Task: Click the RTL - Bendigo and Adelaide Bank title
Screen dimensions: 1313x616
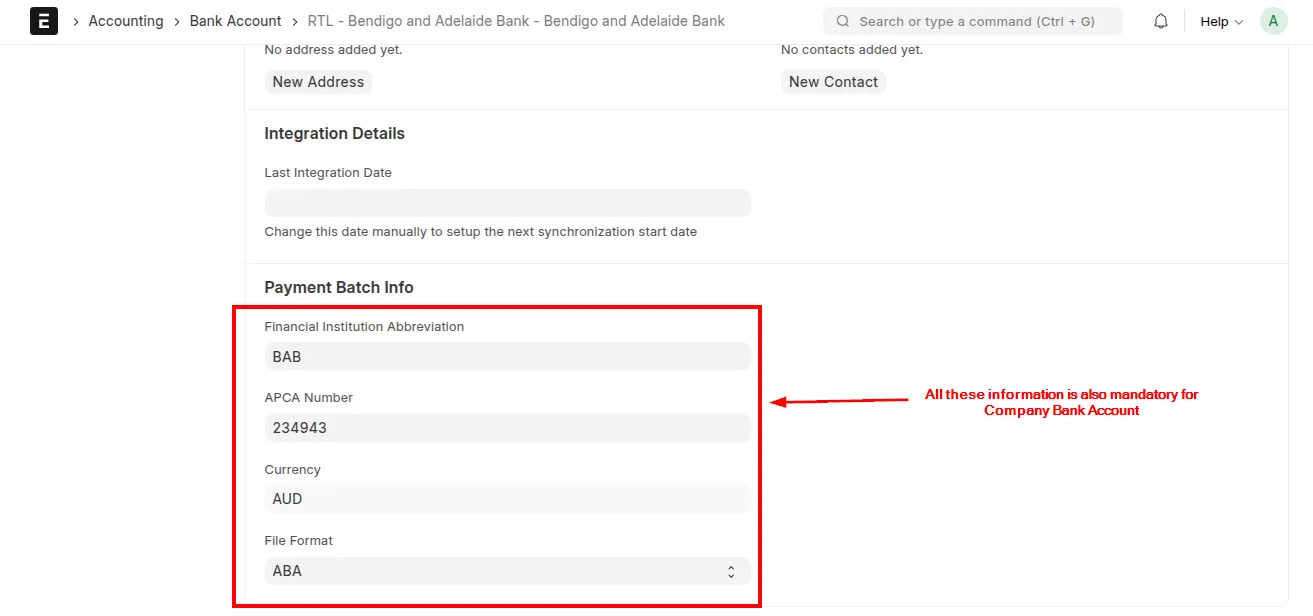Action: coord(516,21)
